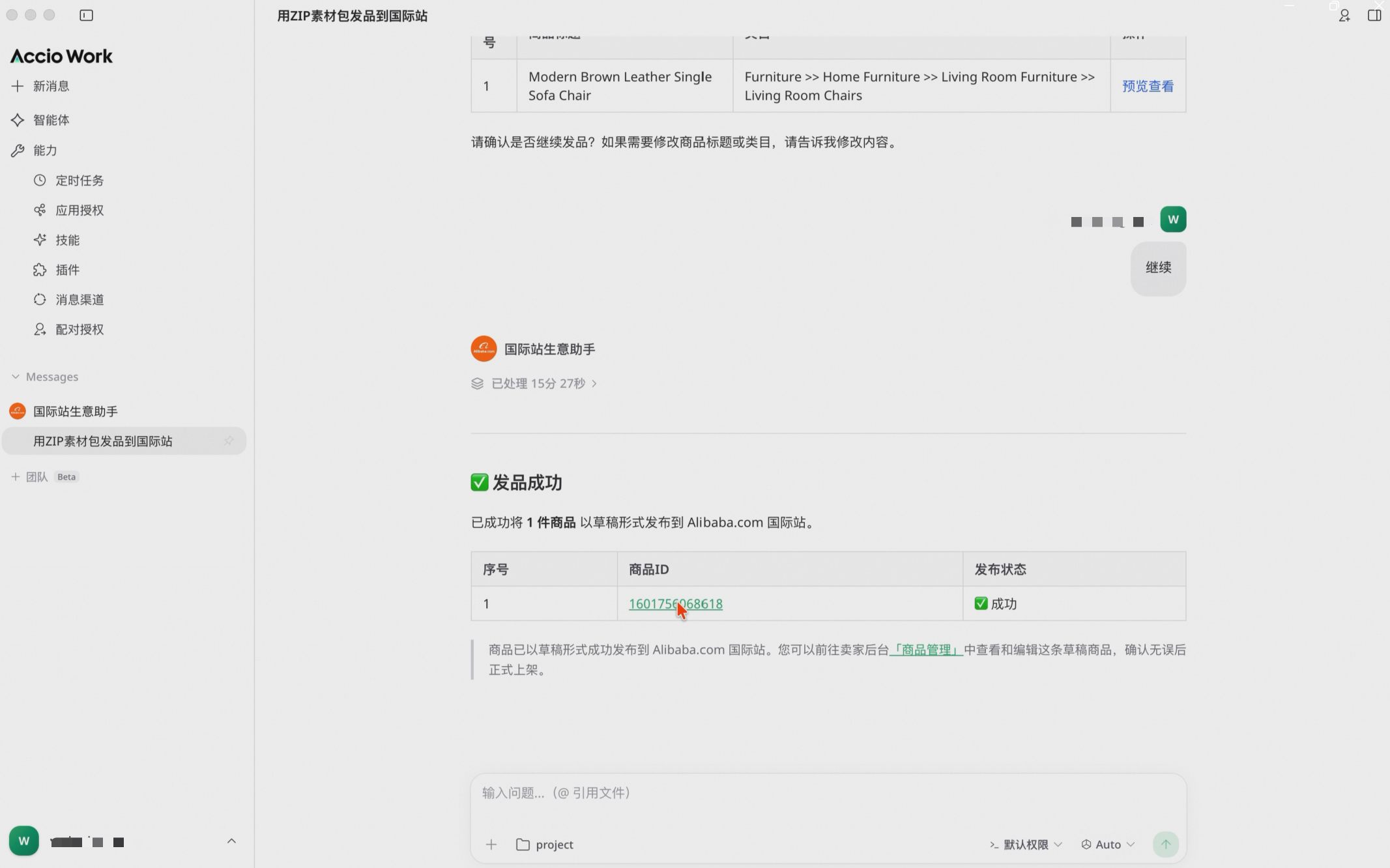
Task: Focus the 输入问题 message input field
Action: pyautogui.click(x=828, y=792)
